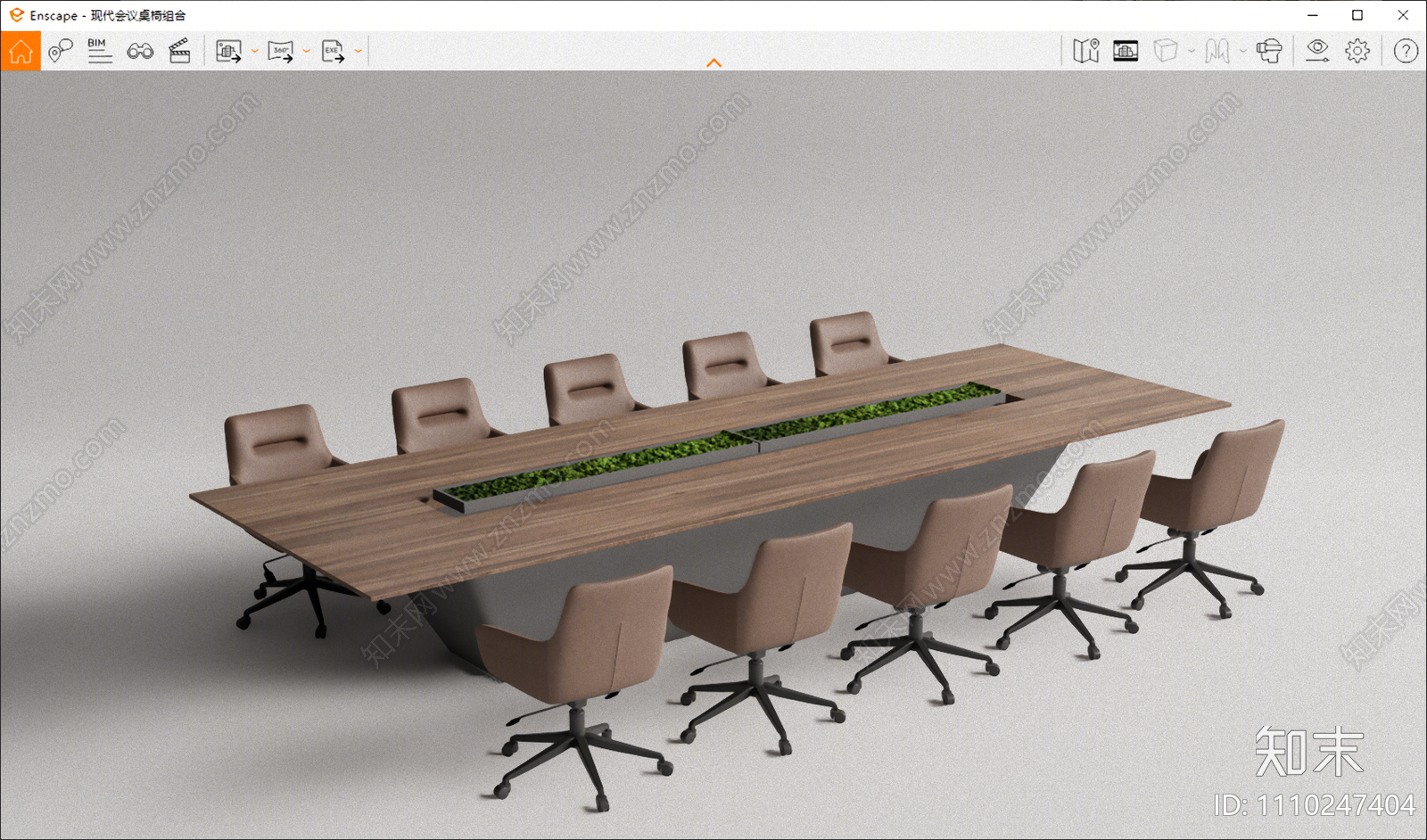Click the greyed cube view mode icon
Image resolution: width=1427 pixels, height=840 pixels.
point(1166,51)
